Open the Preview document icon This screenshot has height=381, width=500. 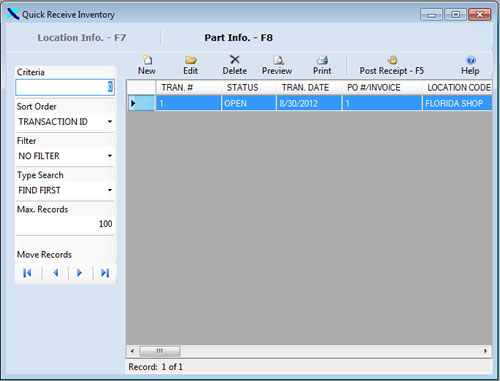point(278,60)
